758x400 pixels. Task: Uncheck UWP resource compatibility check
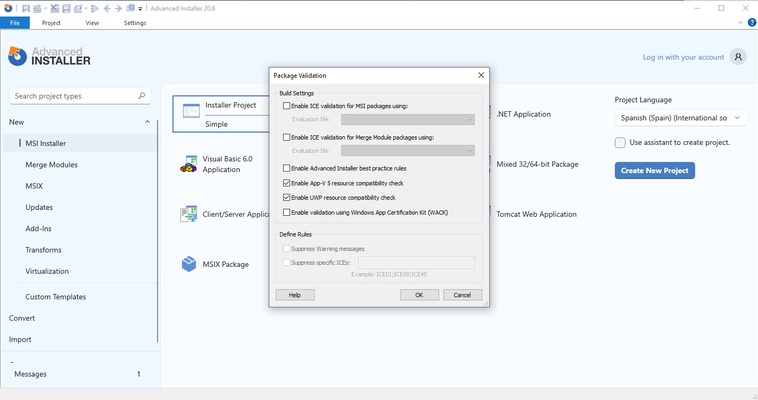(287, 197)
